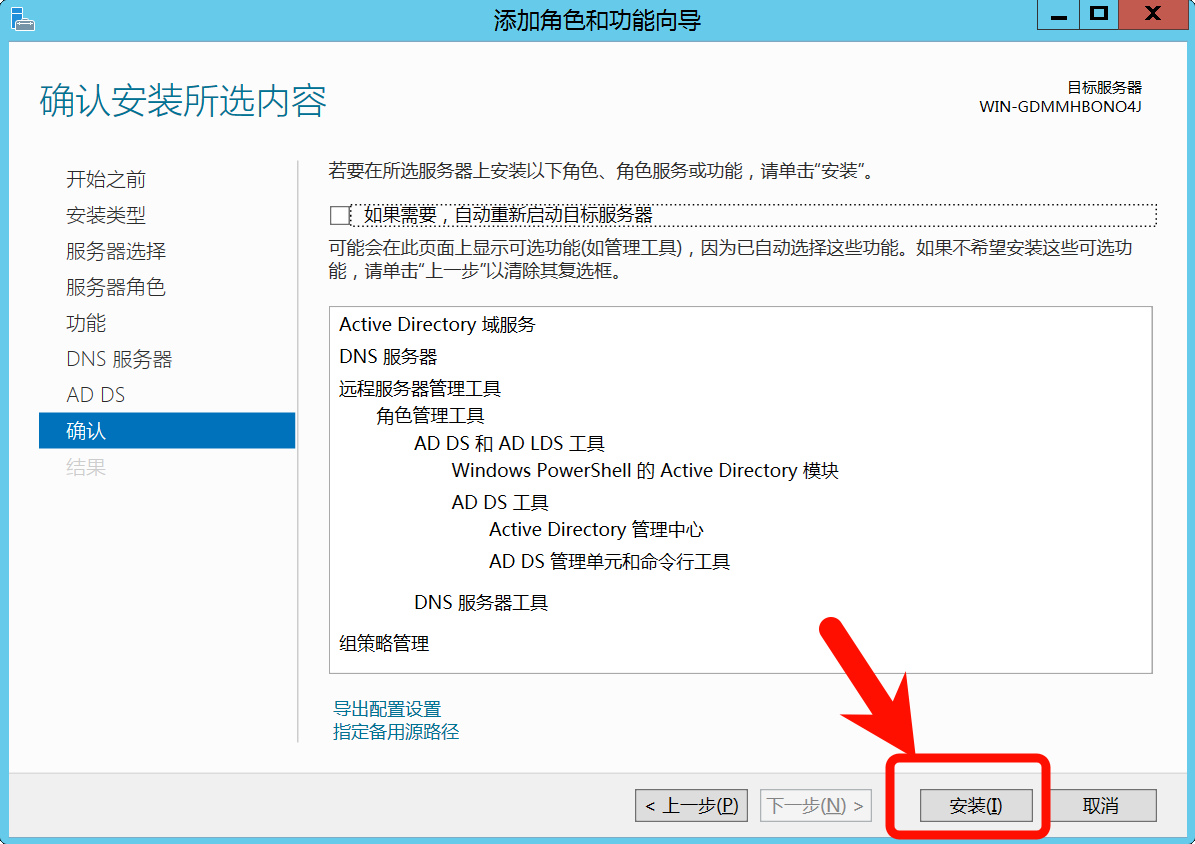Click the highlighted 确认 step
This screenshot has height=844, width=1195.
[x=166, y=431]
